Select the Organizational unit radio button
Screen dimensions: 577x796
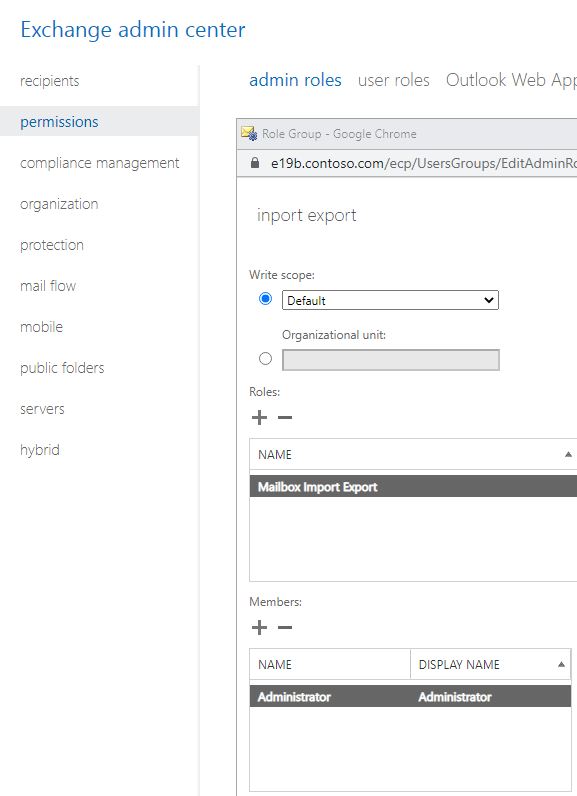(x=265, y=359)
